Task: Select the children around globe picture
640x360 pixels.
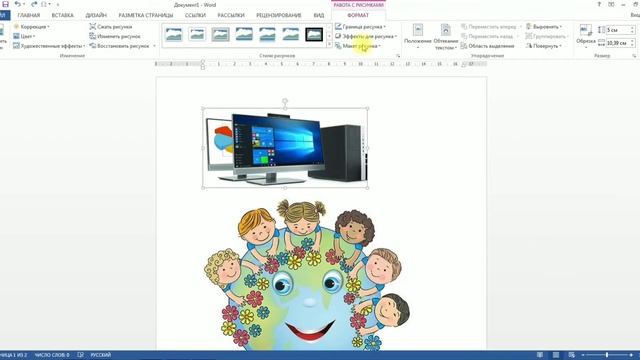Action: point(307,275)
